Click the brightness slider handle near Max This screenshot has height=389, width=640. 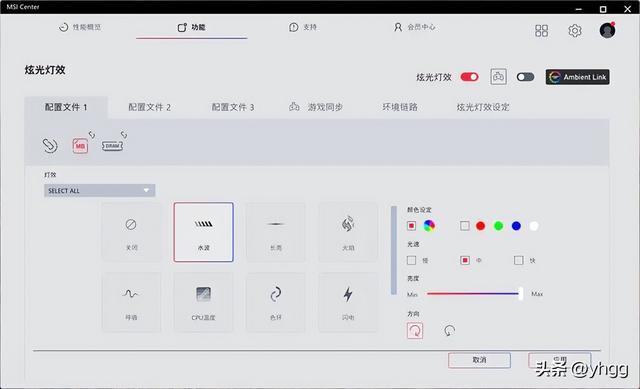click(x=520, y=293)
